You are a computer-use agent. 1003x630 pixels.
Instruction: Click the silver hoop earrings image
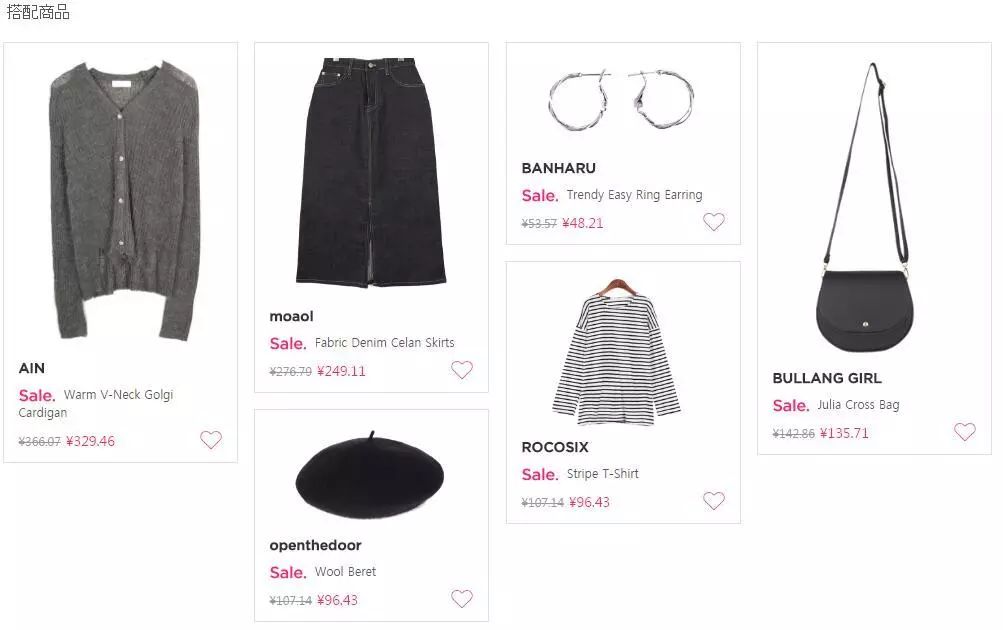pyautogui.click(x=622, y=98)
